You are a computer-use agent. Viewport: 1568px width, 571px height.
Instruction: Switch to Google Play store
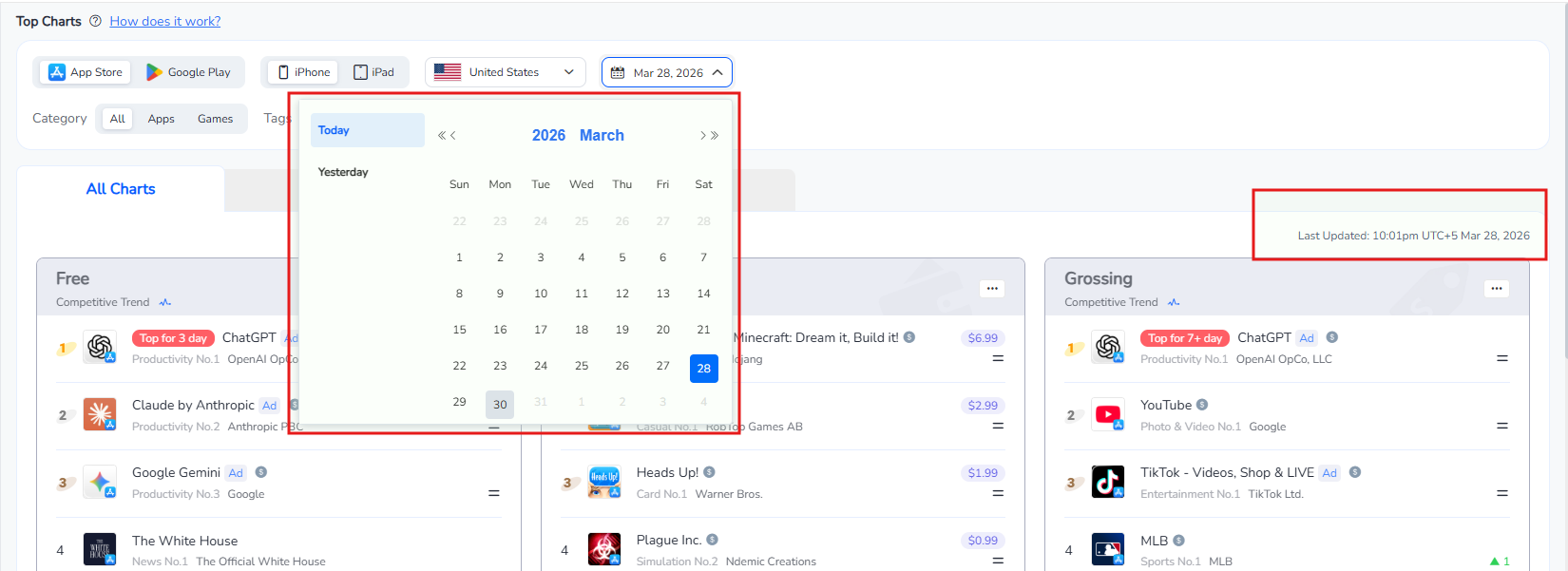tap(188, 72)
